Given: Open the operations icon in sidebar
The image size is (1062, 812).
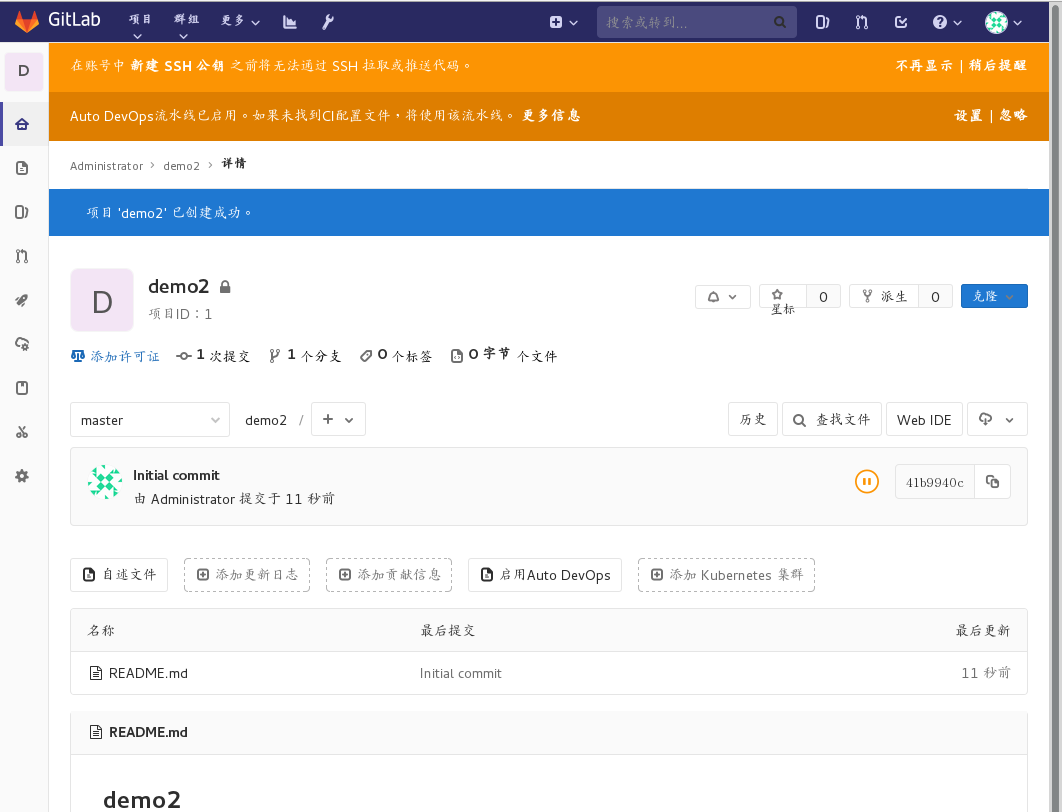Looking at the screenshot, I should coord(22,344).
